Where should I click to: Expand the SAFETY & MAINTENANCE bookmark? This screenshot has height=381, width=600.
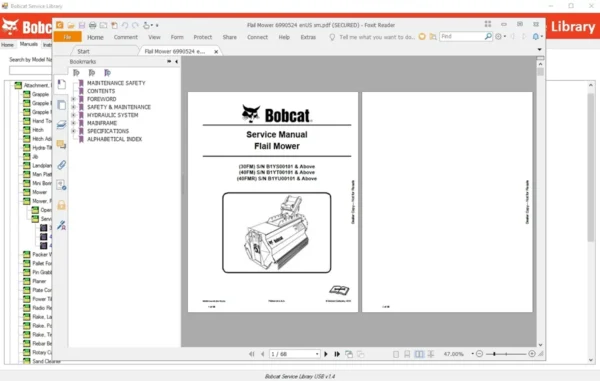point(73,107)
